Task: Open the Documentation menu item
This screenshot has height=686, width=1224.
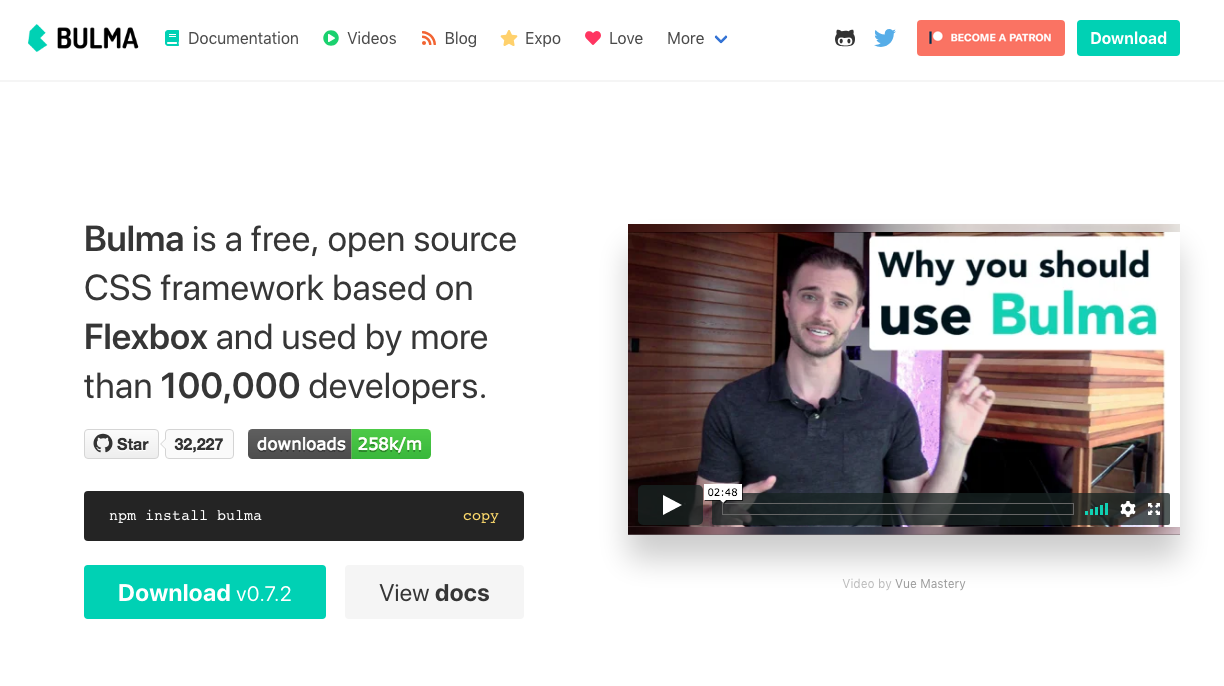Action: [231, 38]
